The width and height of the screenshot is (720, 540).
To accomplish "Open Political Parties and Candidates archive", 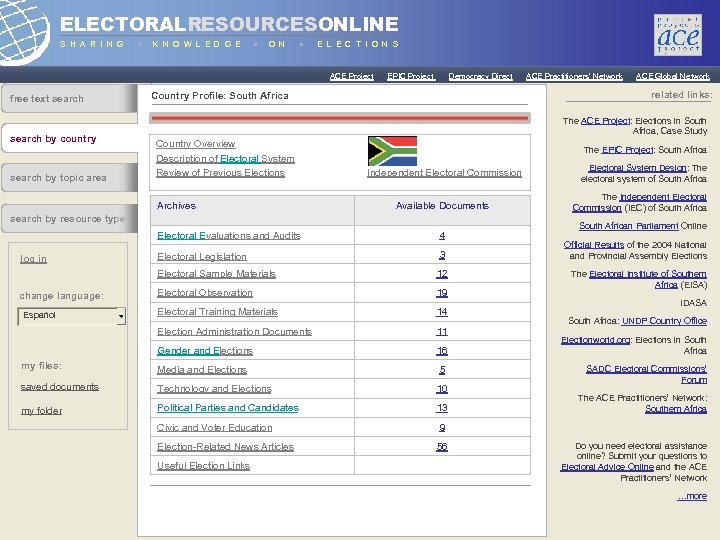I will pyautogui.click(x=228, y=408).
